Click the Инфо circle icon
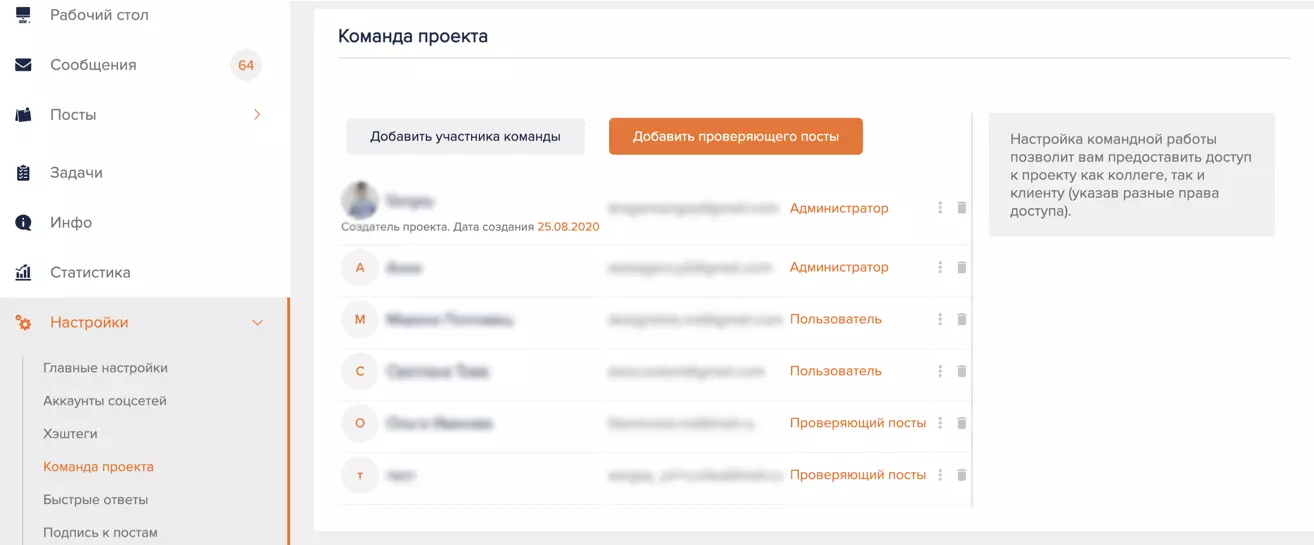Image resolution: width=1314 pixels, height=545 pixels. pos(24,223)
